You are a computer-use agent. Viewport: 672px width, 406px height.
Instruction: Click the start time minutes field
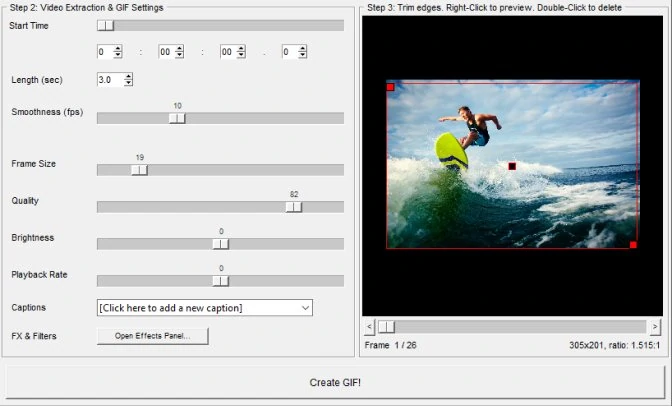coord(167,52)
